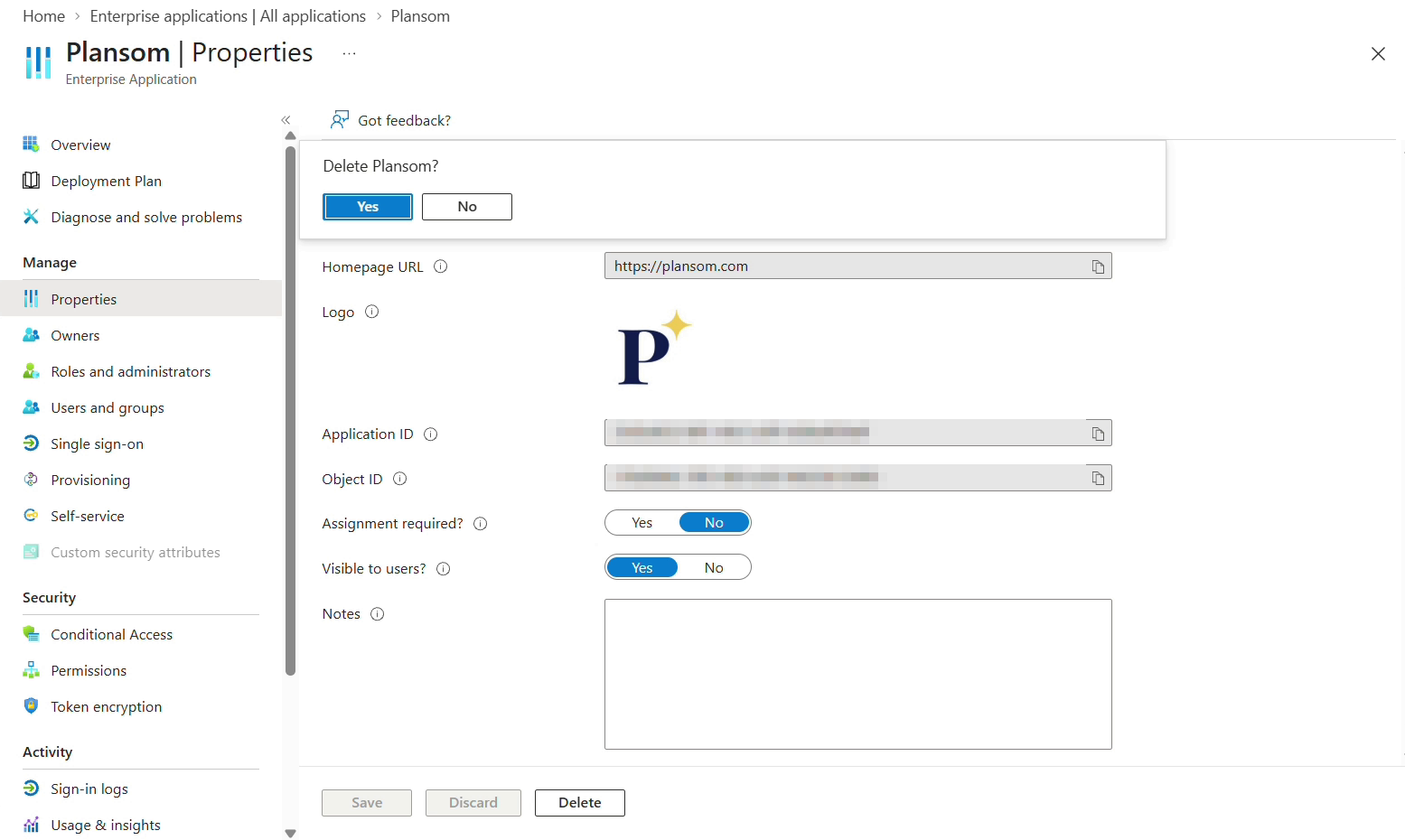Copy the Application ID value
This screenshot has height=840, width=1405.
click(1098, 434)
